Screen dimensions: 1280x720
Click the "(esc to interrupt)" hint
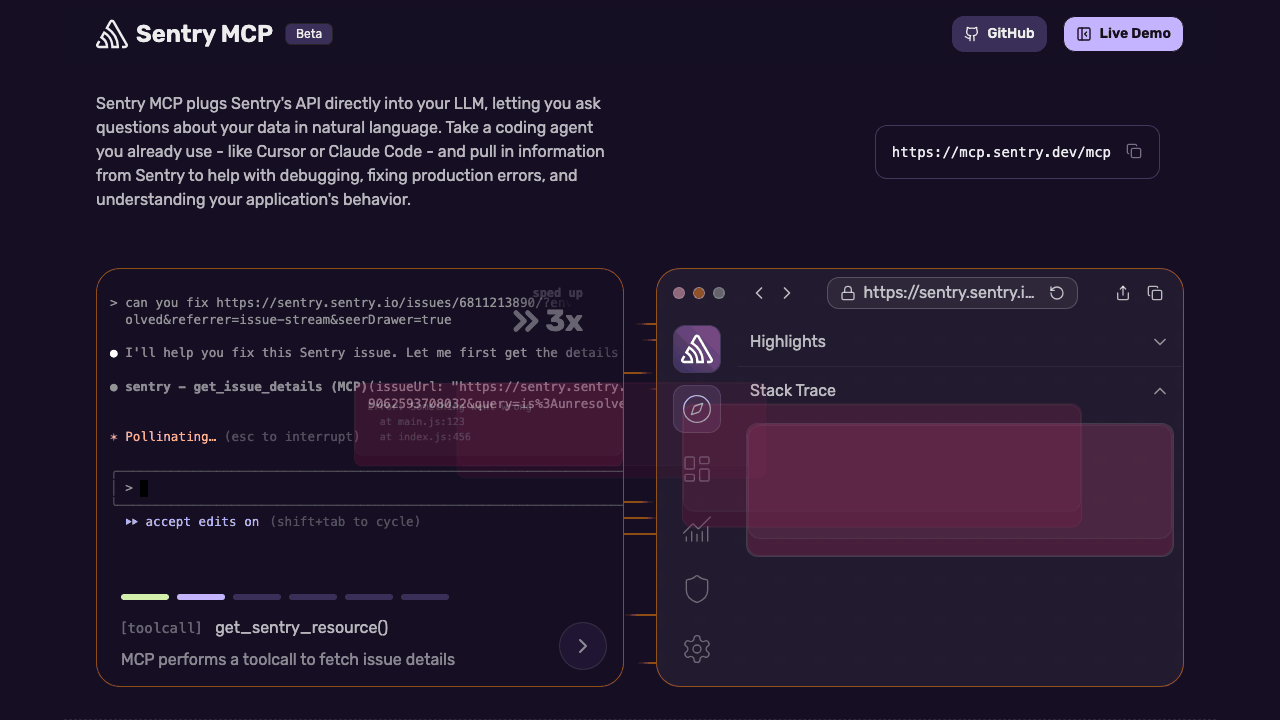tap(292, 437)
